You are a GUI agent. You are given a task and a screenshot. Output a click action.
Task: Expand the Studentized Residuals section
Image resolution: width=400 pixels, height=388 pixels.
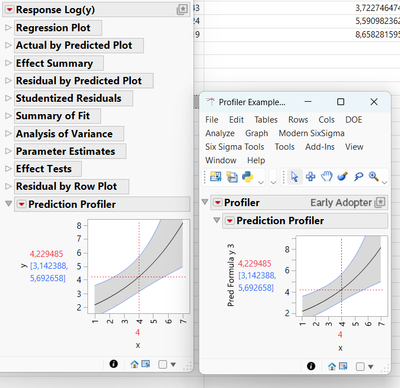tap(8, 98)
